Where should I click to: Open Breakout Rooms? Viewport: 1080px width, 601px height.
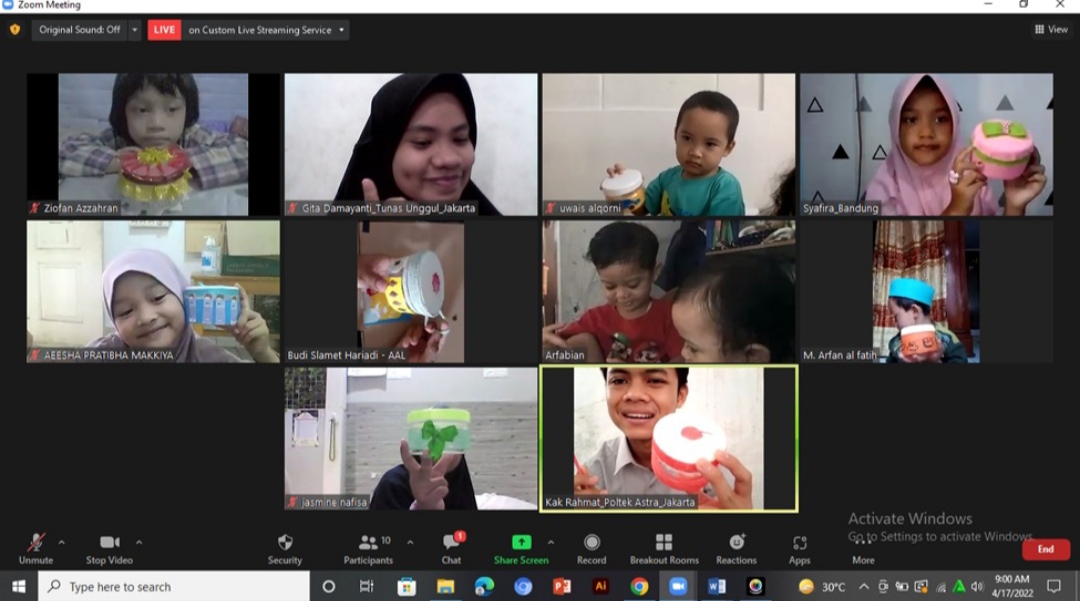[664, 542]
